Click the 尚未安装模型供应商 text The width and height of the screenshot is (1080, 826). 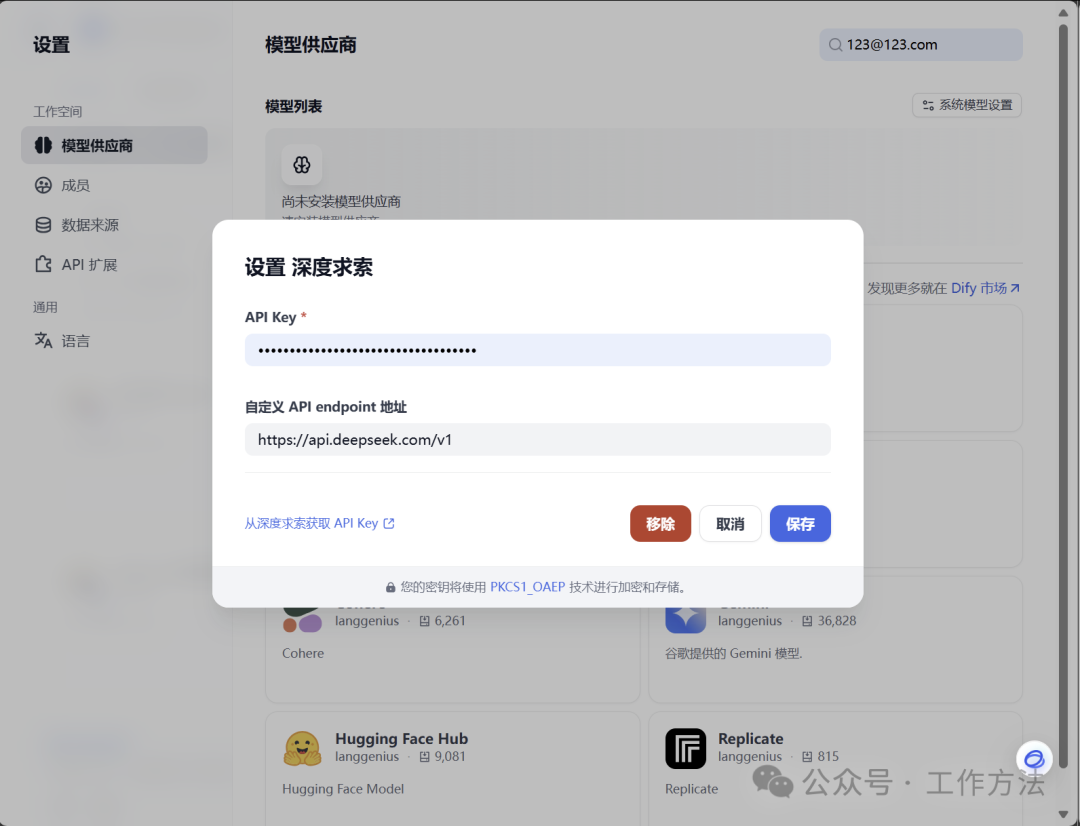click(x=341, y=202)
